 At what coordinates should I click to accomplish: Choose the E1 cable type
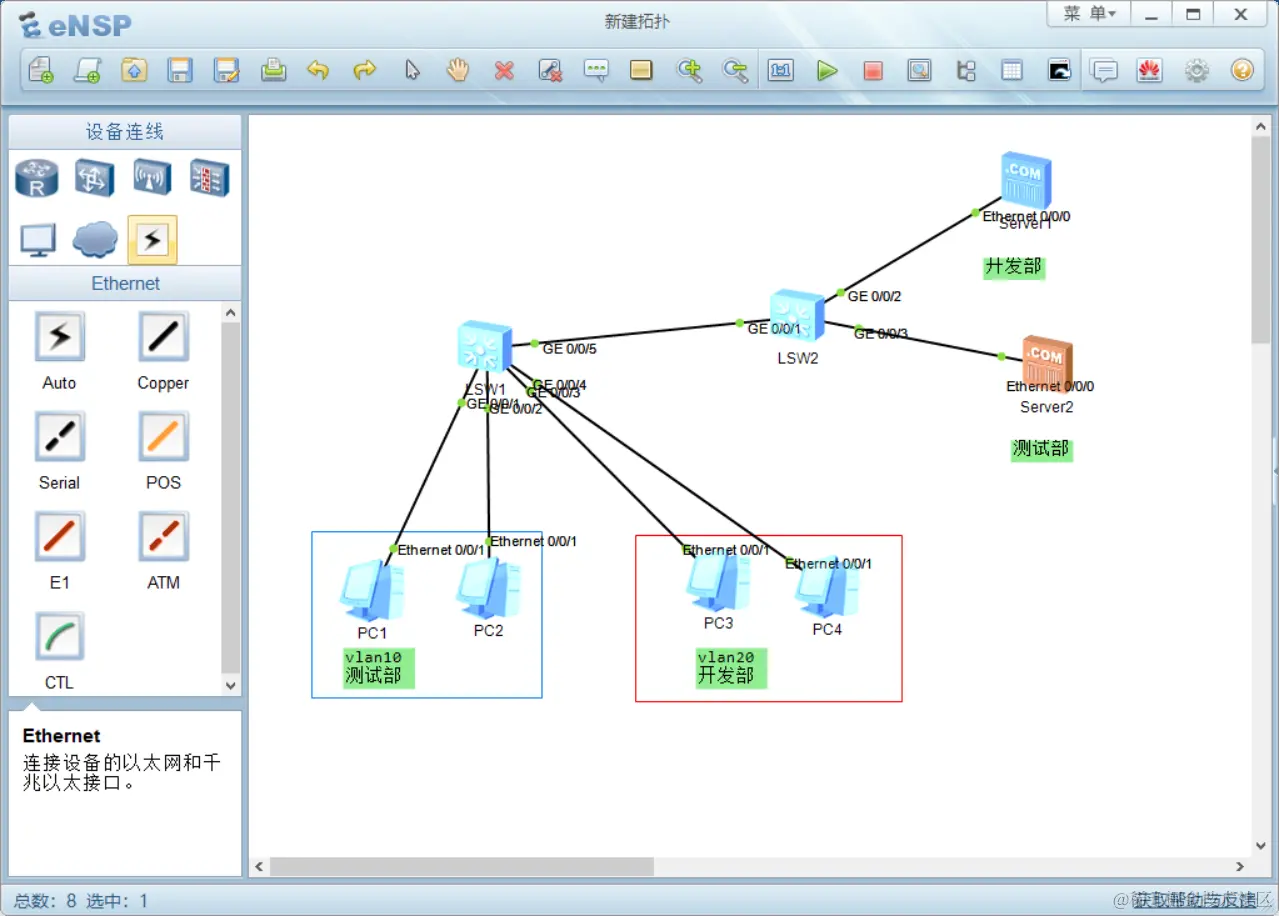(x=60, y=537)
